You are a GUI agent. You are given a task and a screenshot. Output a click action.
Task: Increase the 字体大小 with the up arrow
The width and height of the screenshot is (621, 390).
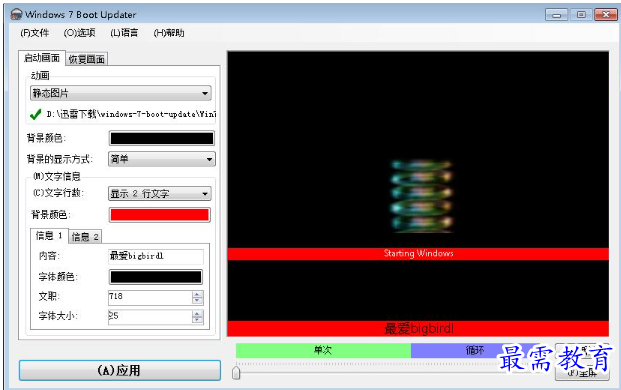coord(197,314)
